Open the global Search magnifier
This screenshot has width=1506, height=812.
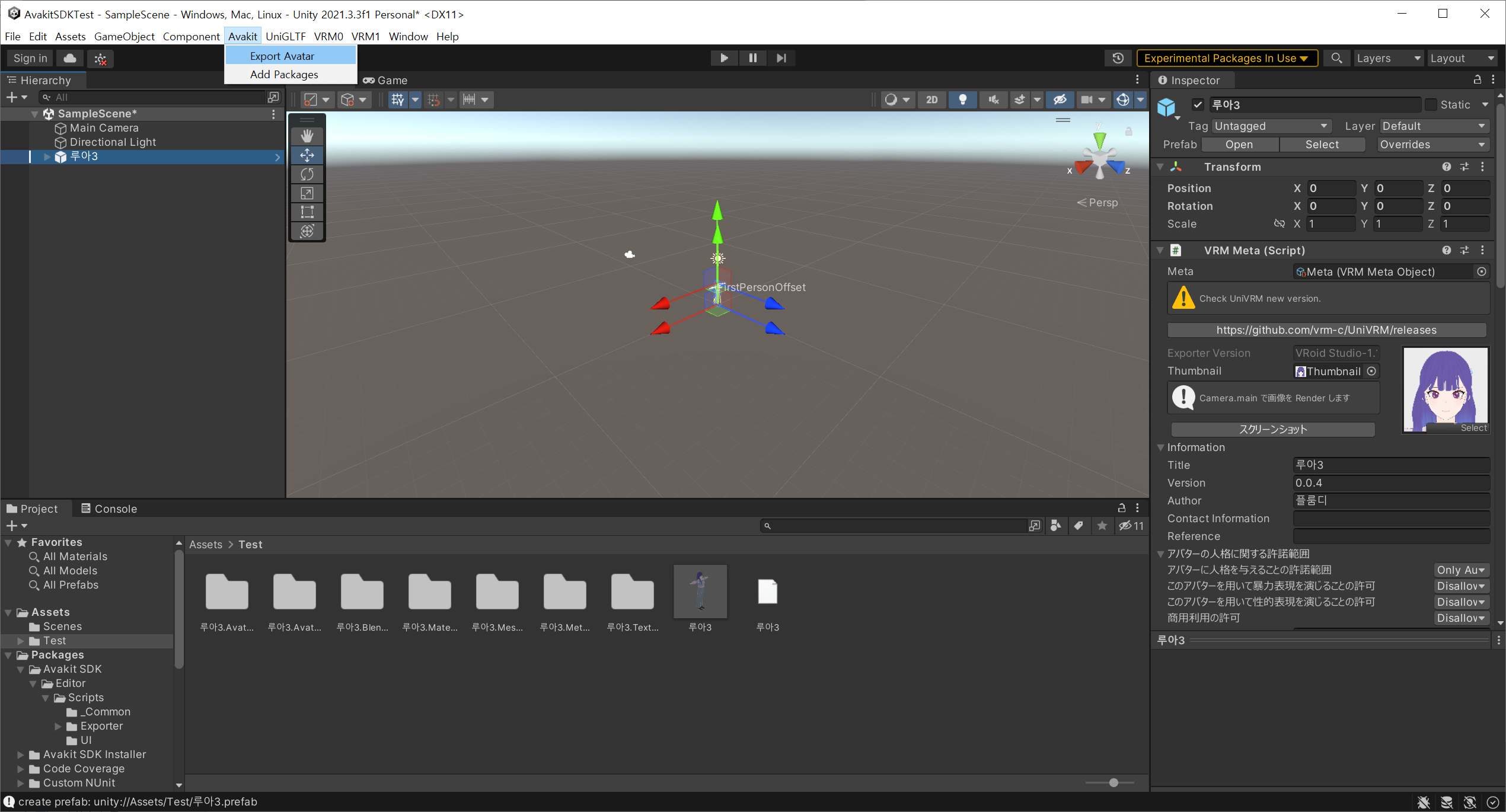pyautogui.click(x=1336, y=58)
